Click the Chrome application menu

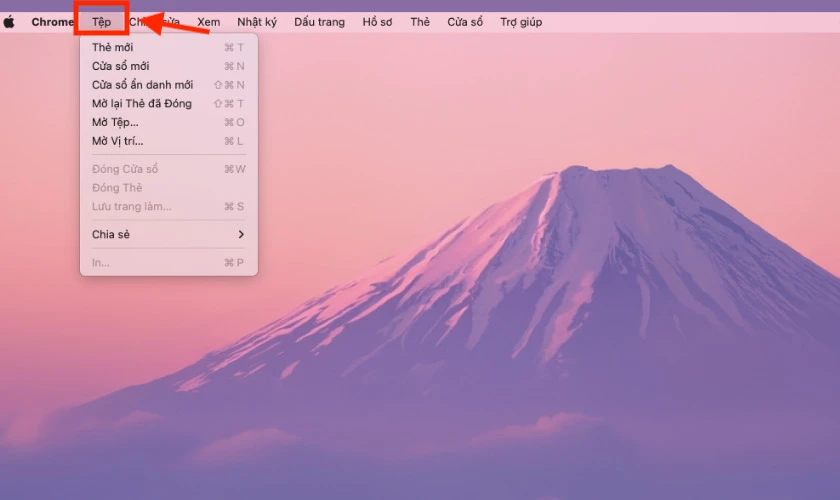point(52,22)
